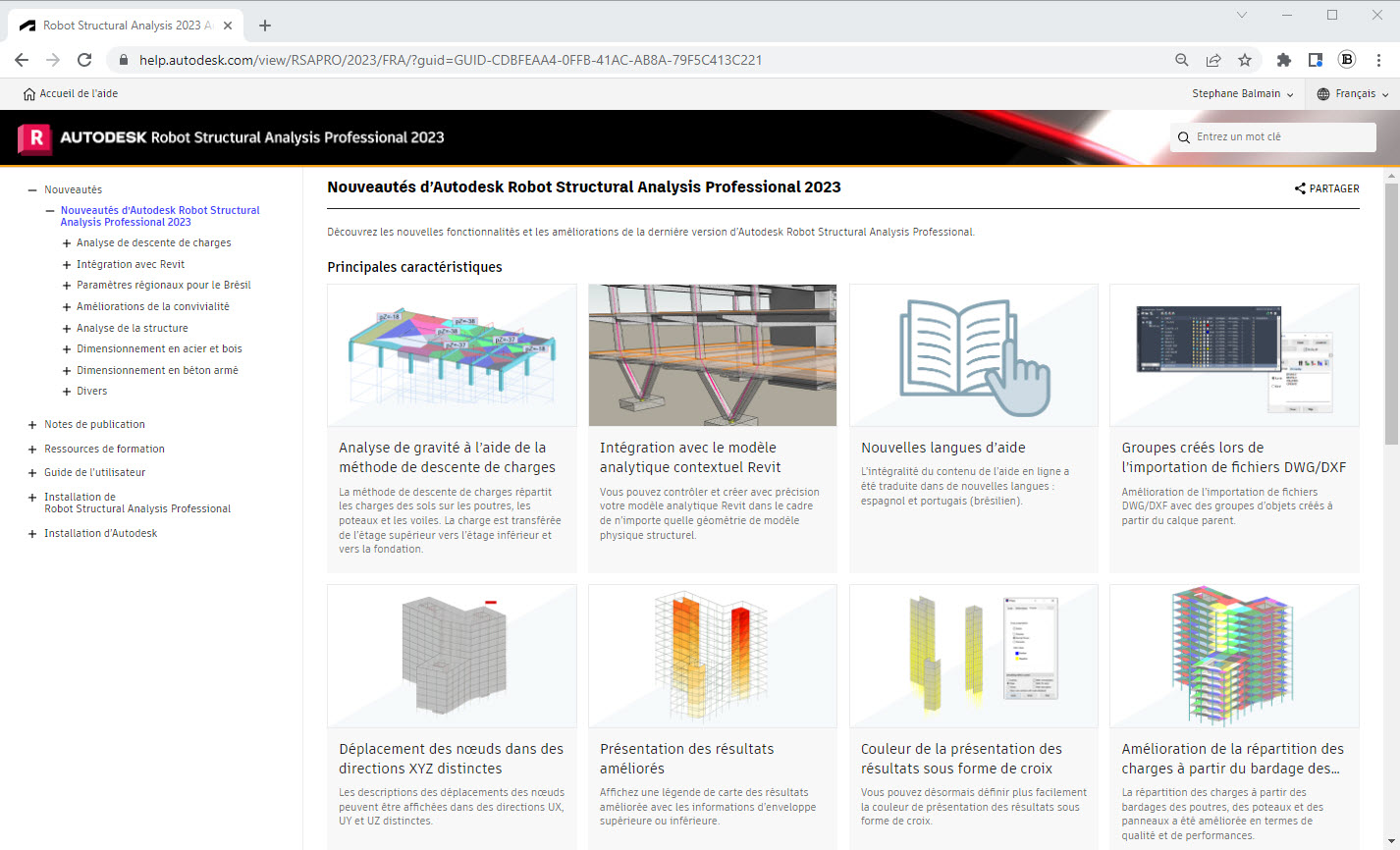This screenshot has height=850, width=1400.
Task: Open the browser extensions puzzle icon
Action: coord(1283,60)
